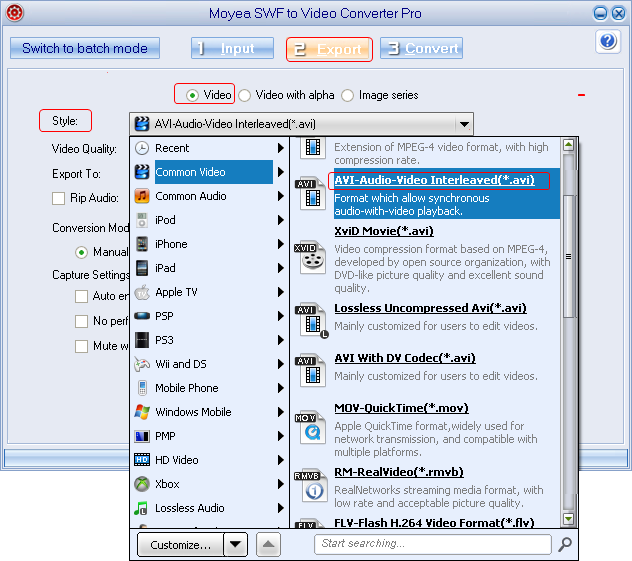Click the iPod device icon
The width and height of the screenshot is (632, 561).
(142, 220)
